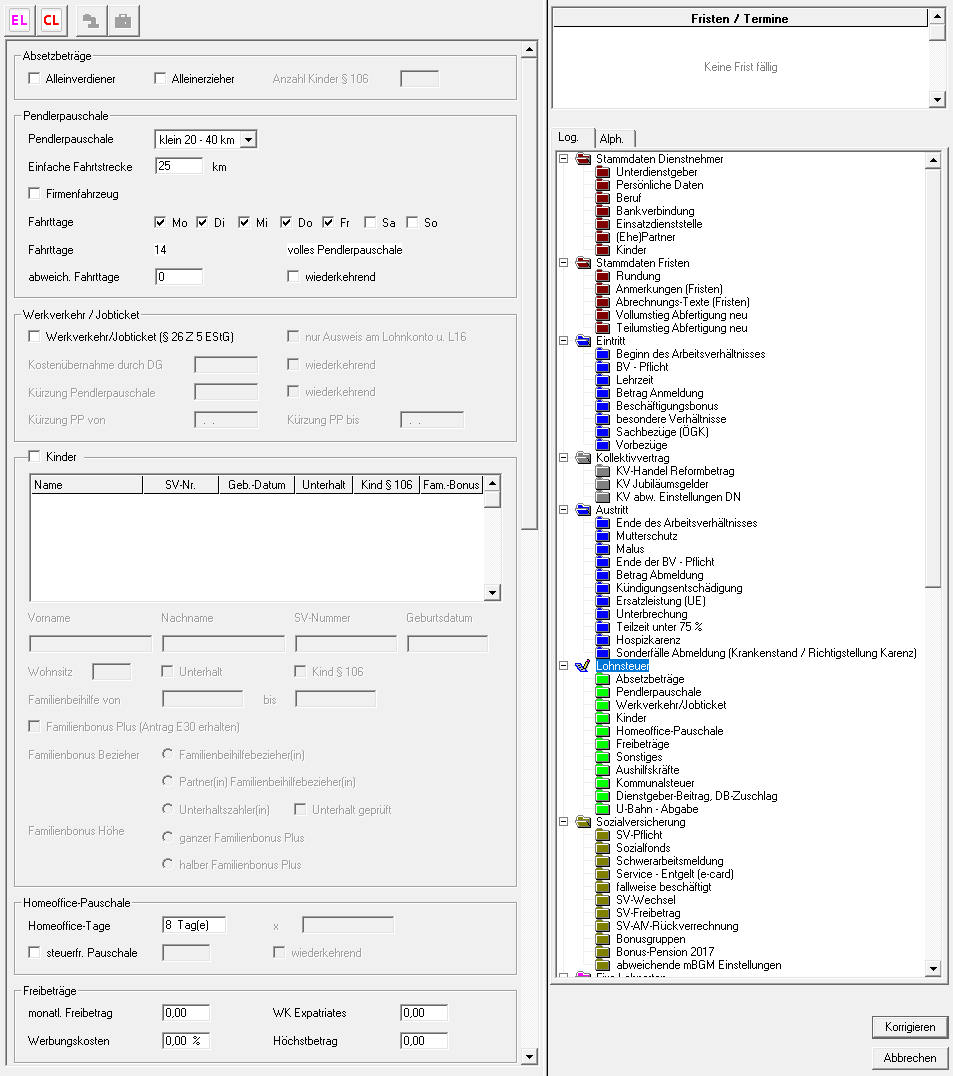This screenshot has width=953, height=1076.
Task: Click the blue Mutterschutz folder icon
Action: tap(603, 536)
